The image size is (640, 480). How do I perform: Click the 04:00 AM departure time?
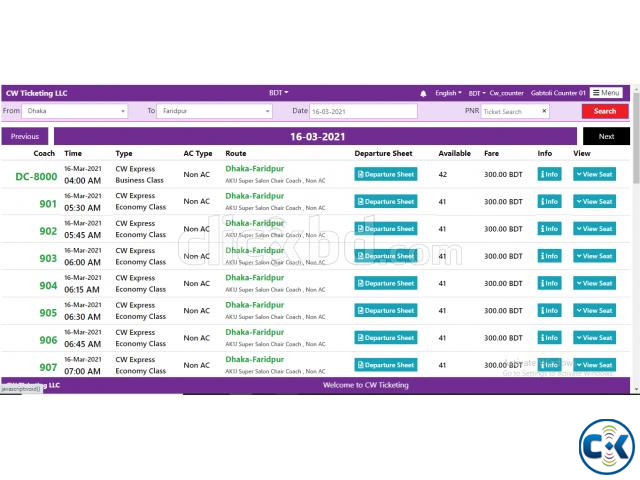pyautogui.click(x=82, y=180)
